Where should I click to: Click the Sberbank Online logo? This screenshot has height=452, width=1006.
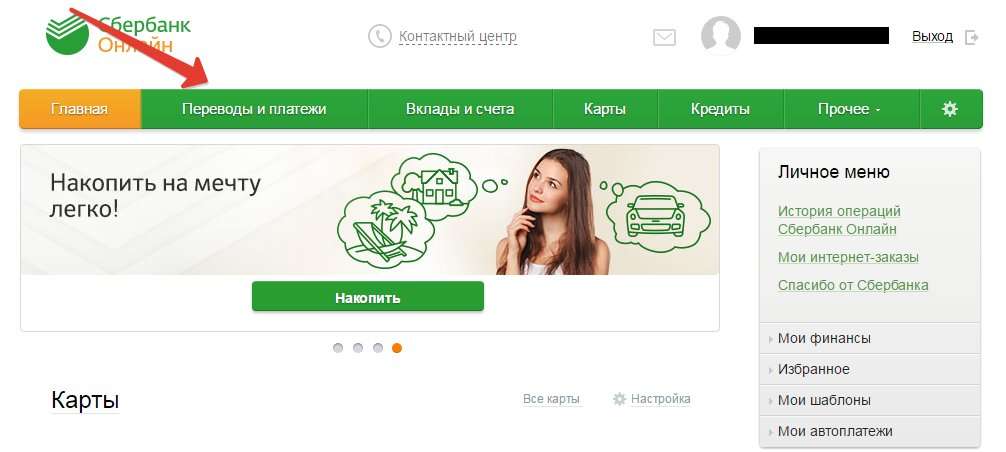point(119,34)
